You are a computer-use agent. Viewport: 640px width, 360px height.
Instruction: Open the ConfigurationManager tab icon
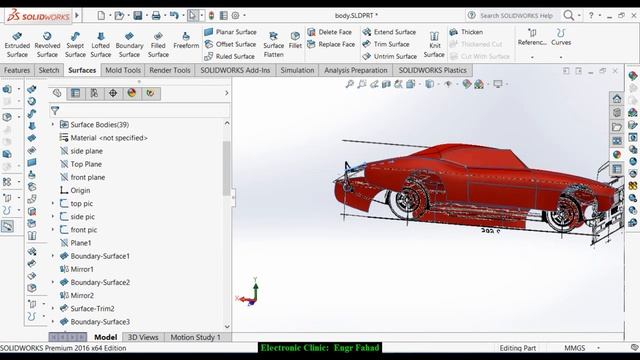(x=94, y=93)
